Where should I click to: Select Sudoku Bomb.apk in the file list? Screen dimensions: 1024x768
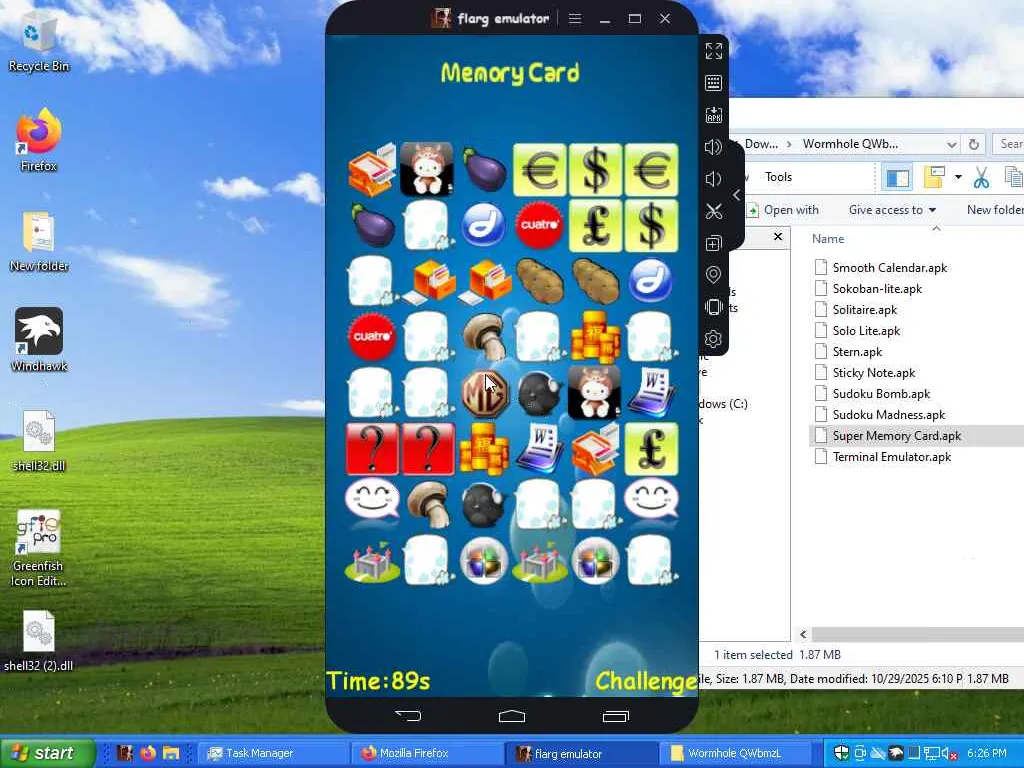[x=881, y=393]
